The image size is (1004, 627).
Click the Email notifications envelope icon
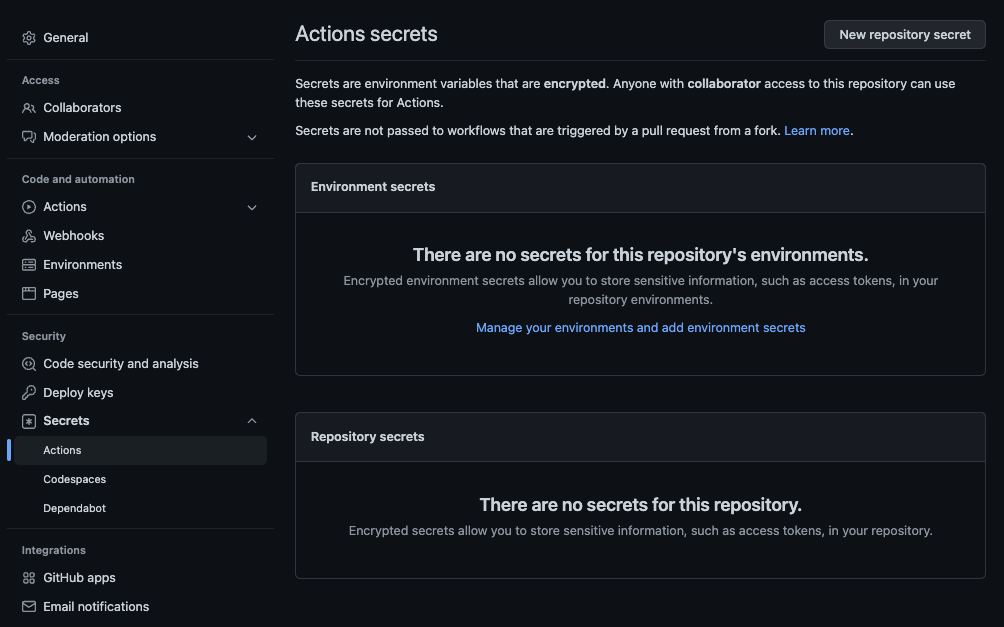click(29, 607)
